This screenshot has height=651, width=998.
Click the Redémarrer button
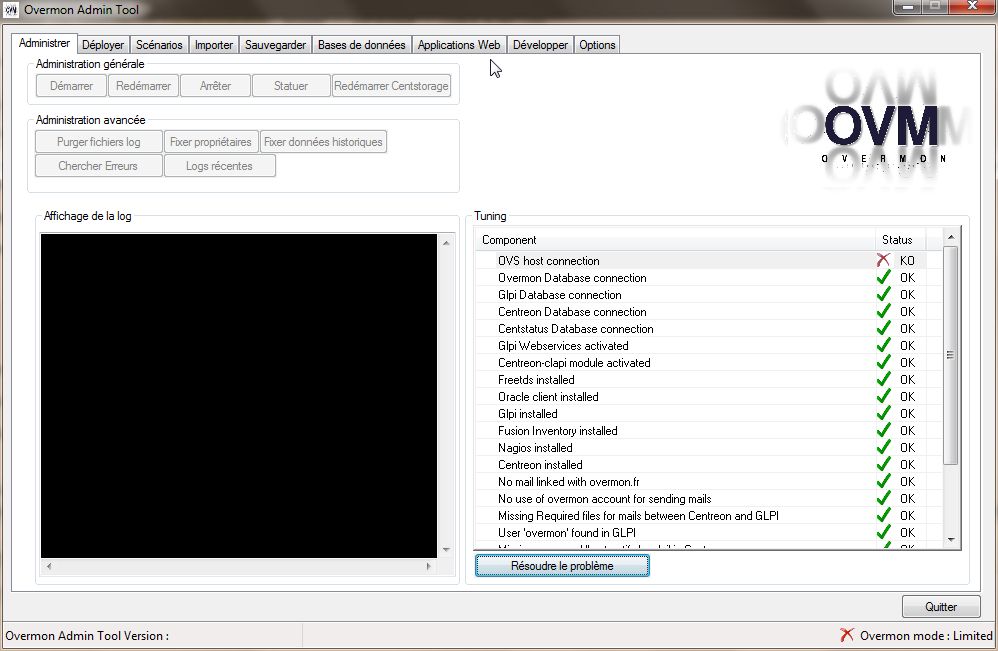(x=143, y=86)
